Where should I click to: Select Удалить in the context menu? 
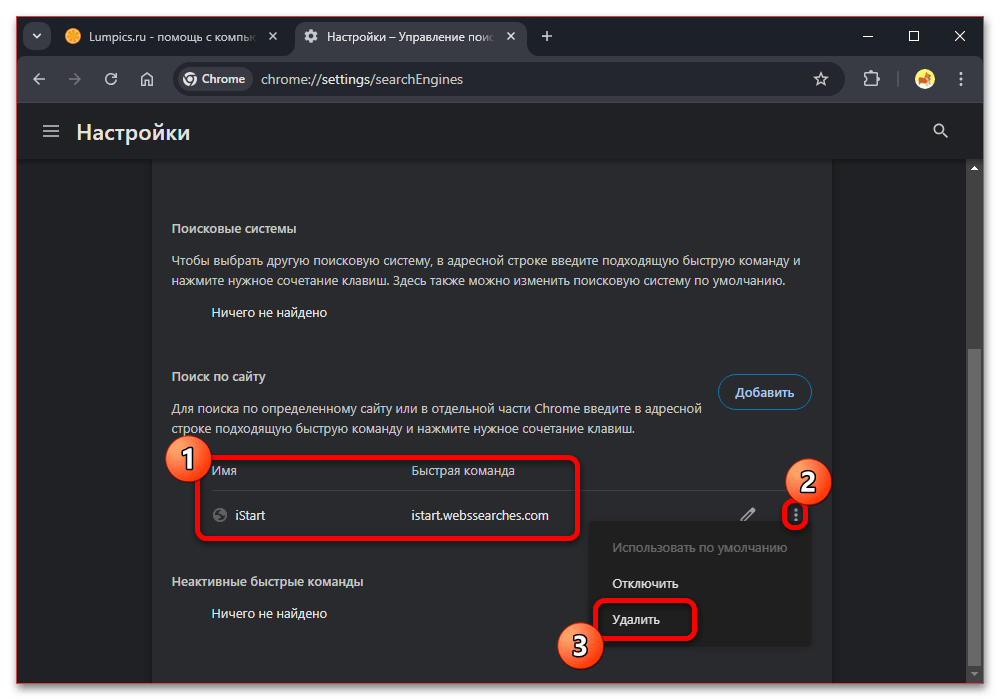pyautogui.click(x=636, y=620)
